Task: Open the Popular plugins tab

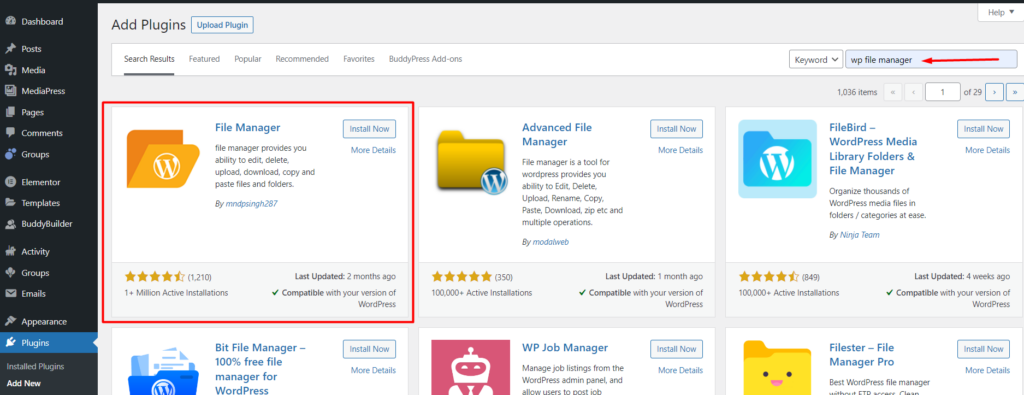Action: [x=248, y=59]
